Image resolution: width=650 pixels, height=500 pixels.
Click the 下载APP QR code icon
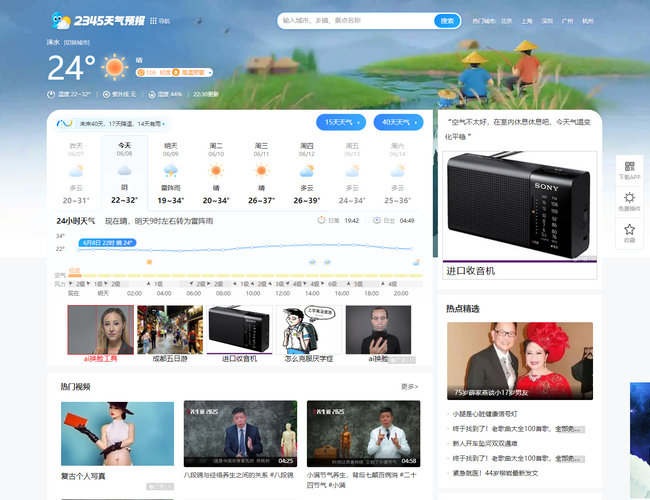(629, 168)
